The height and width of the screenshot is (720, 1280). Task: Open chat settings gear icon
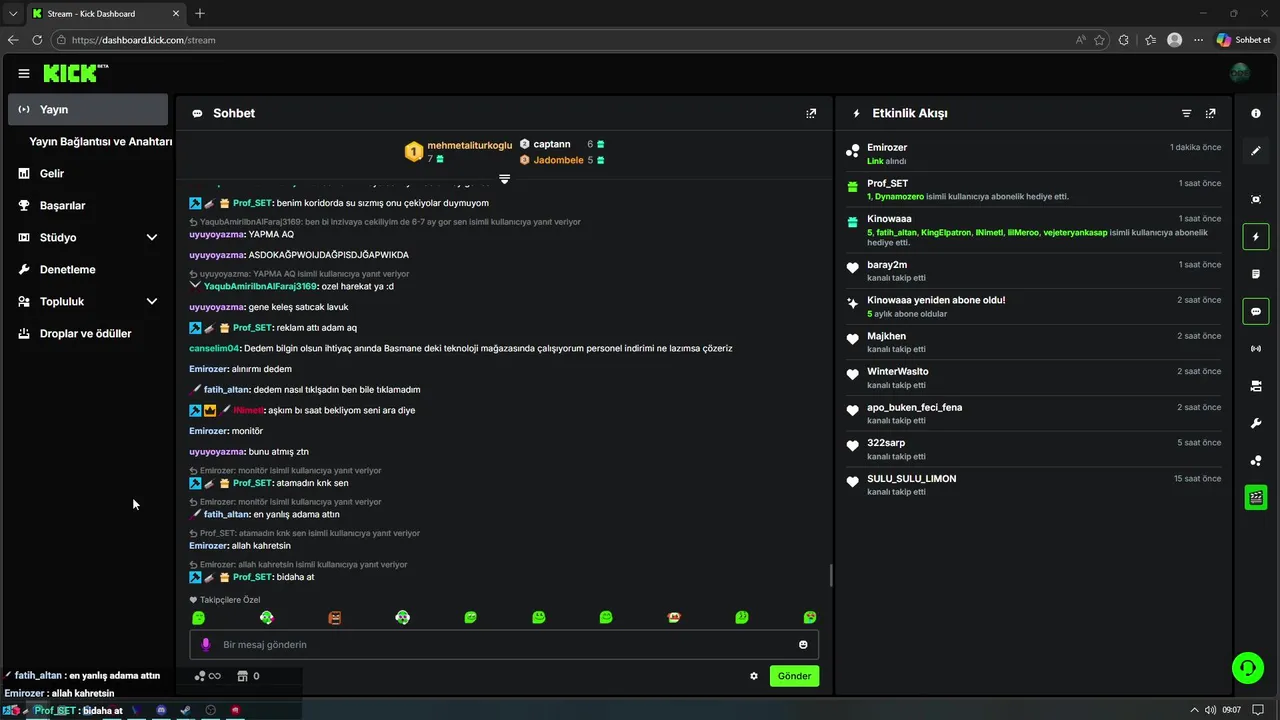(x=754, y=676)
